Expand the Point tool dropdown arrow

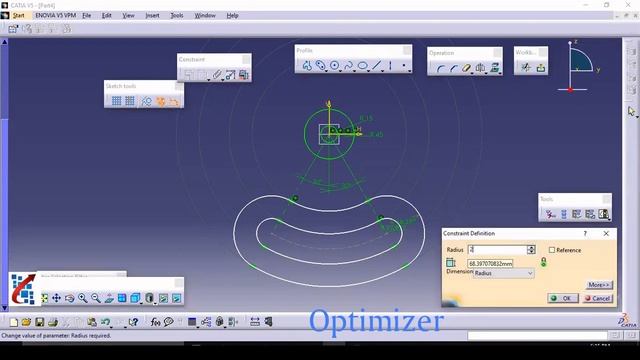coord(409,71)
